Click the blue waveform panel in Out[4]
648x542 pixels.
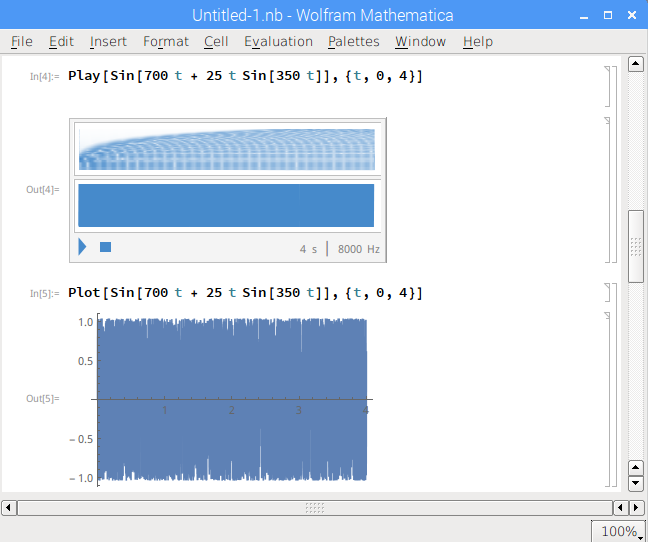click(226, 205)
